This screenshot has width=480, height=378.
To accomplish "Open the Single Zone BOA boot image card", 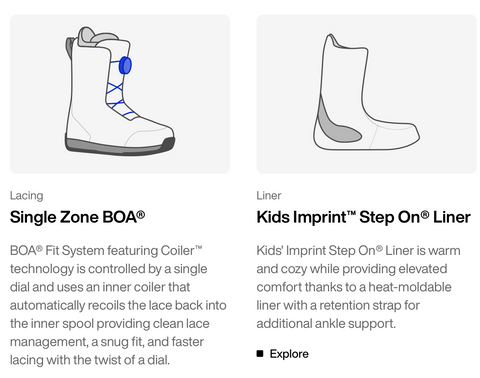I will pyautogui.click(x=120, y=94).
